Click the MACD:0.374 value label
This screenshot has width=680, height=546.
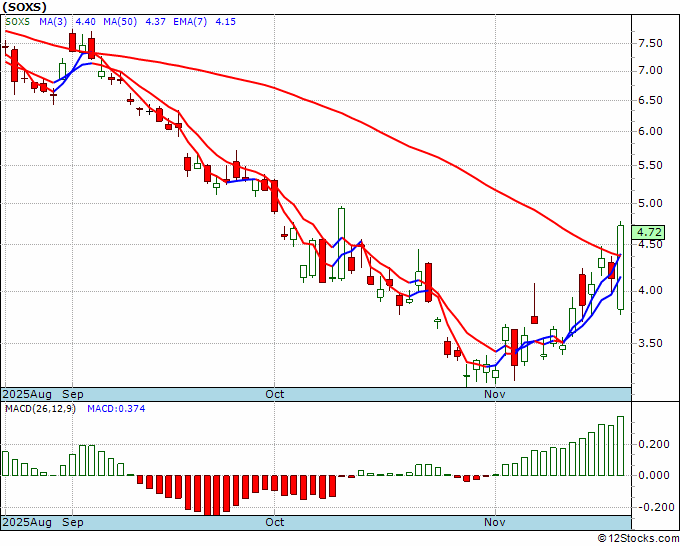116,409
